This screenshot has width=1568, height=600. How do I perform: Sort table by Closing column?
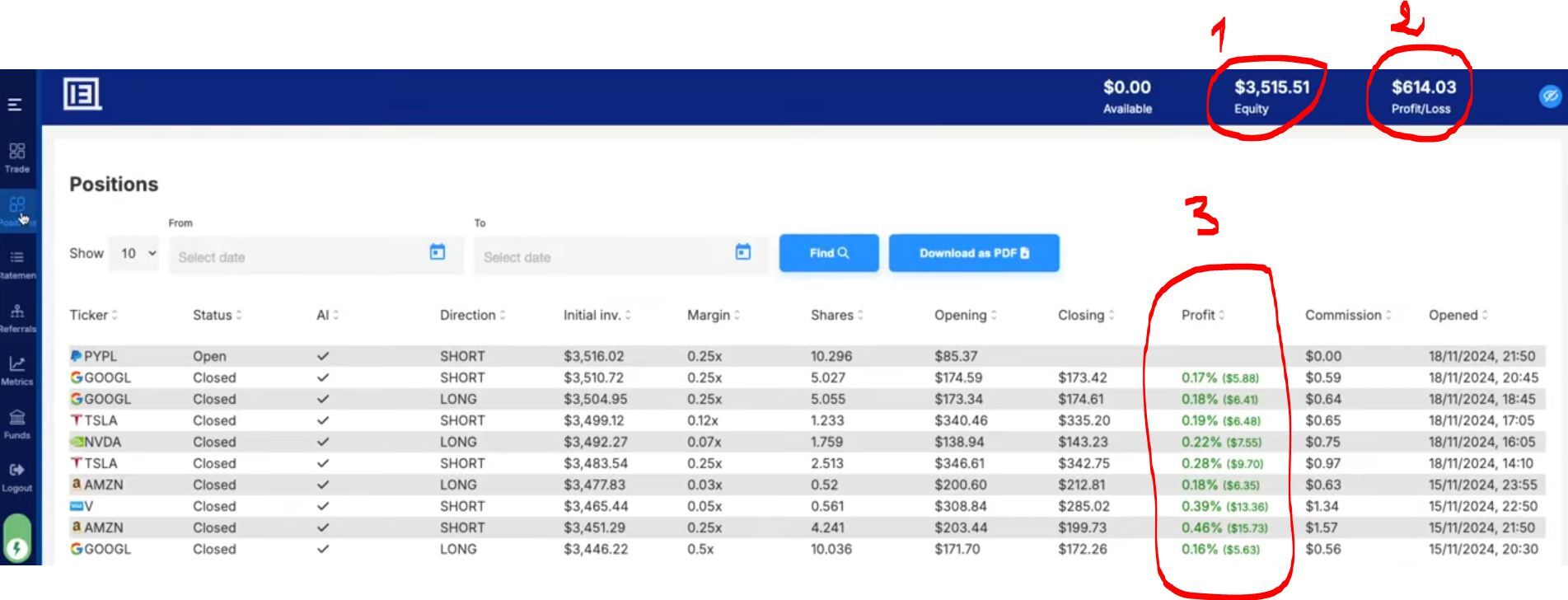pos(1086,315)
